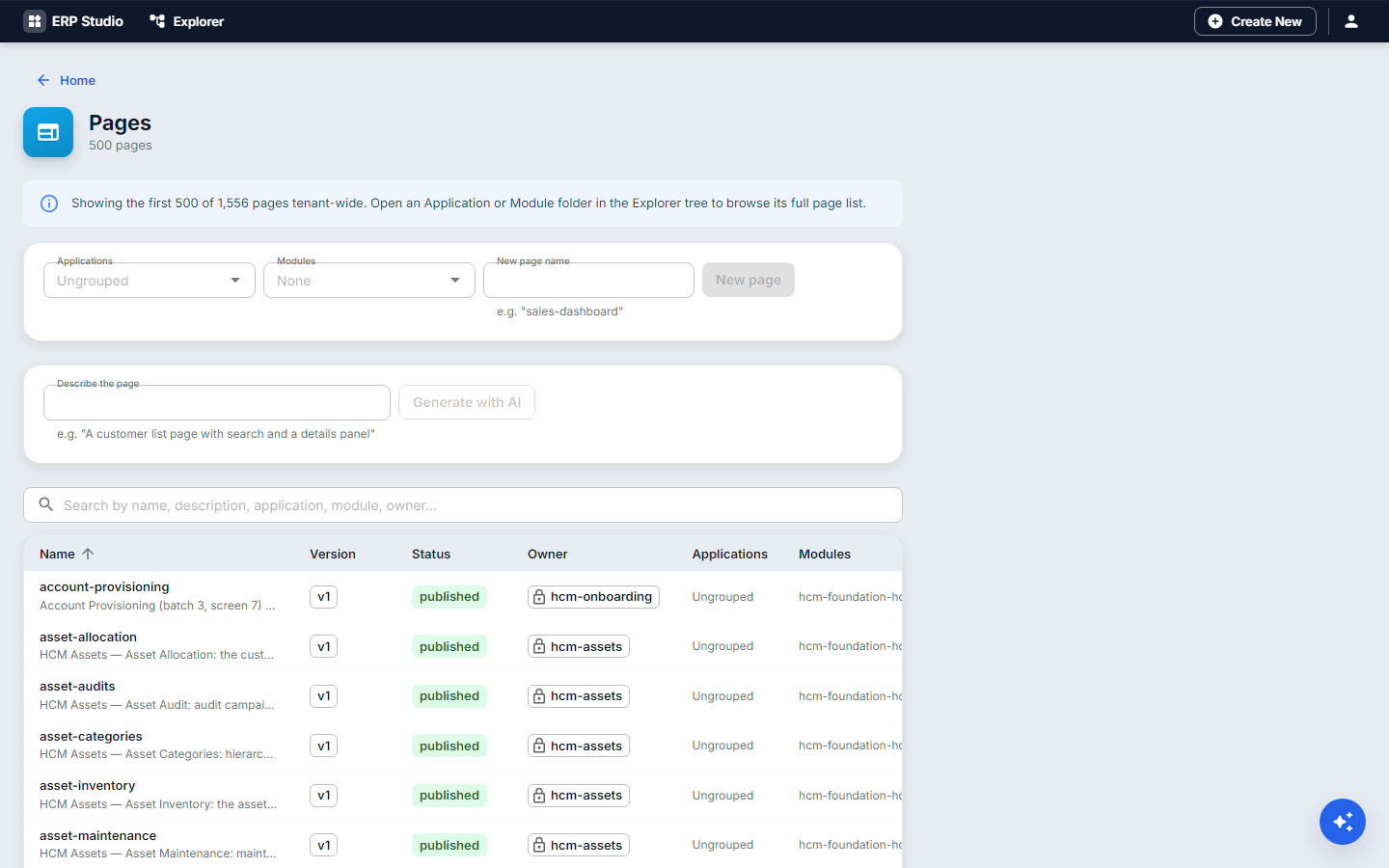
Task: Click the v1 chip in account-provisioning row
Action: pyautogui.click(x=324, y=597)
